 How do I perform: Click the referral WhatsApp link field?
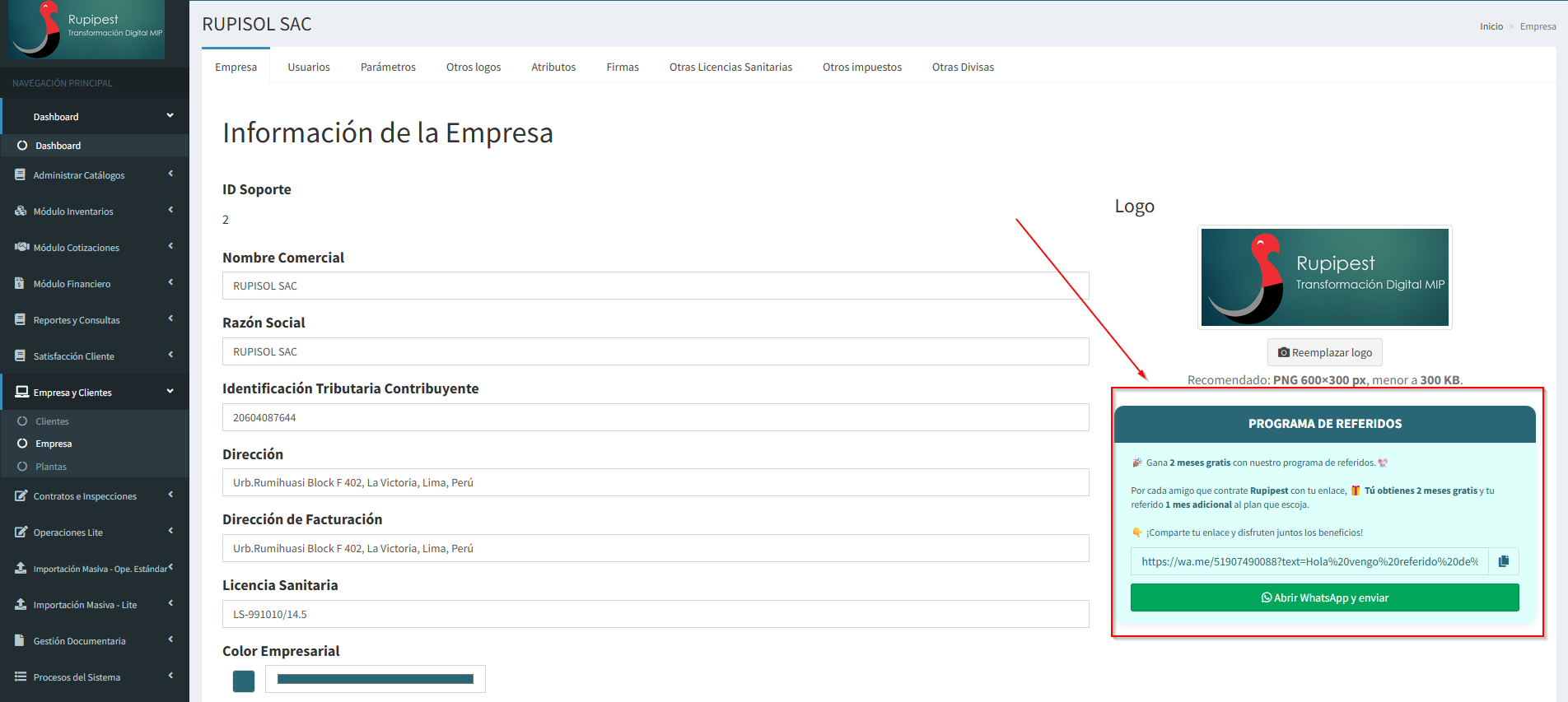click(1309, 561)
